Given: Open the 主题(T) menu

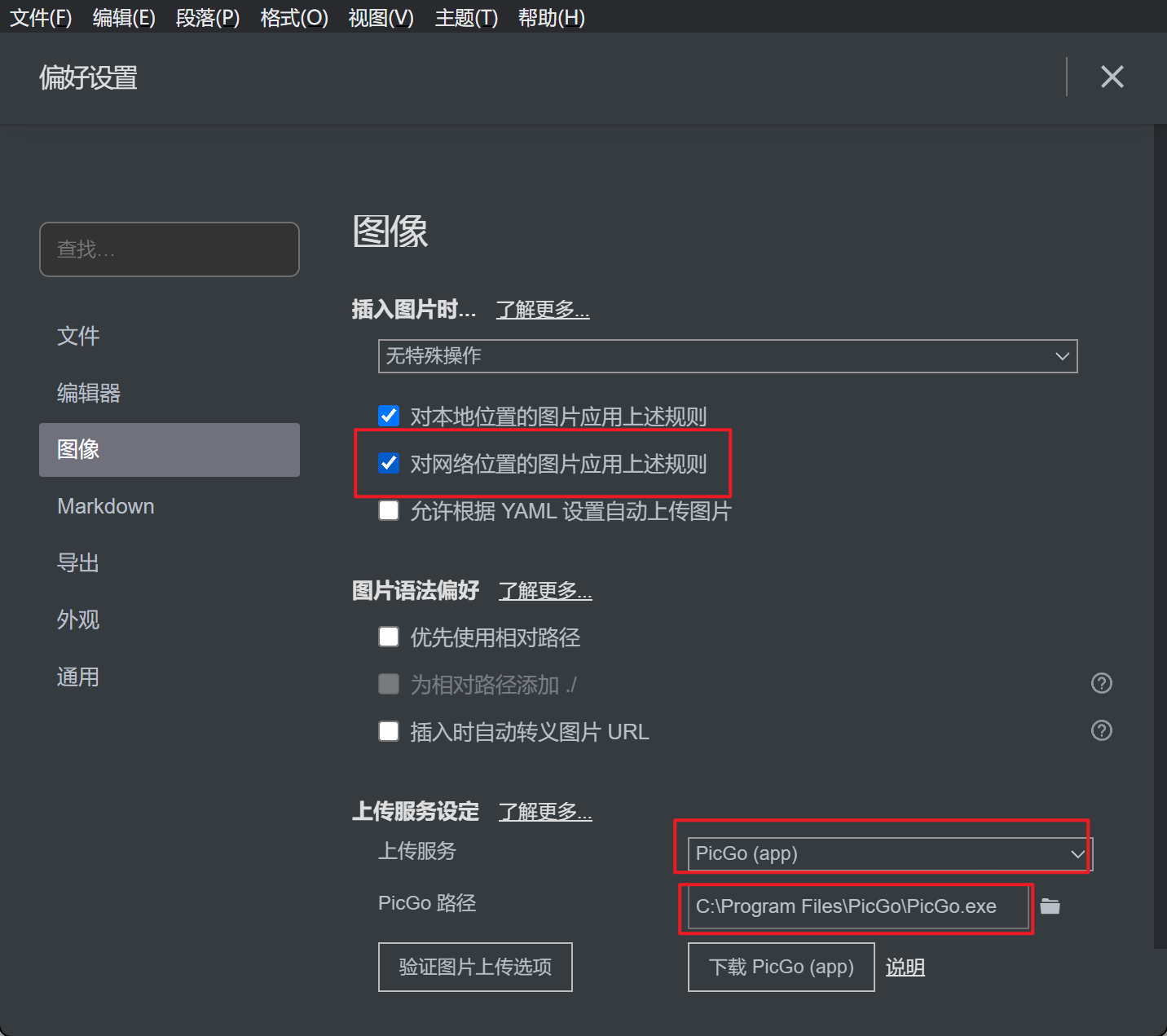Looking at the screenshot, I should [466, 17].
